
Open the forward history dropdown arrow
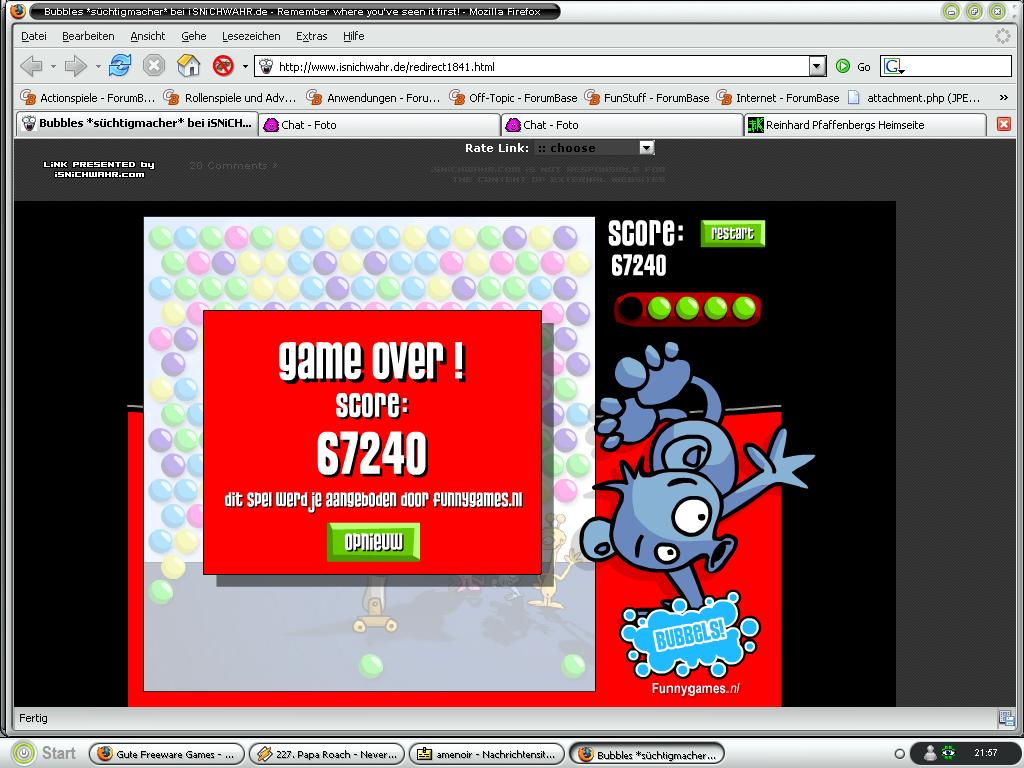(97, 66)
